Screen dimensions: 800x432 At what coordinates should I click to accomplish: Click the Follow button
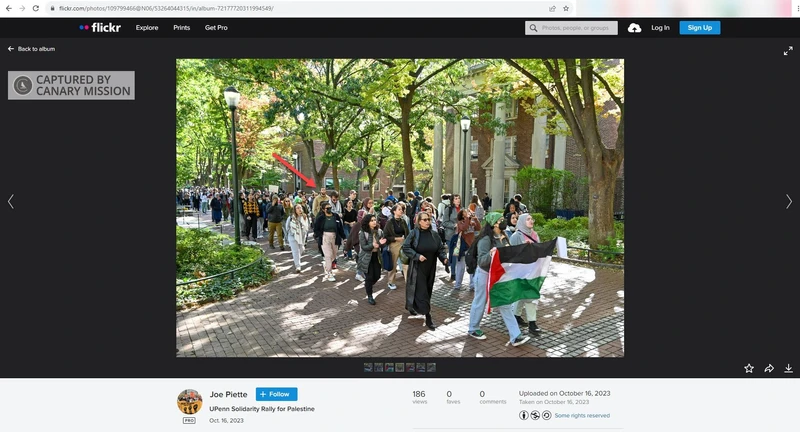pyautogui.click(x=276, y=394)
